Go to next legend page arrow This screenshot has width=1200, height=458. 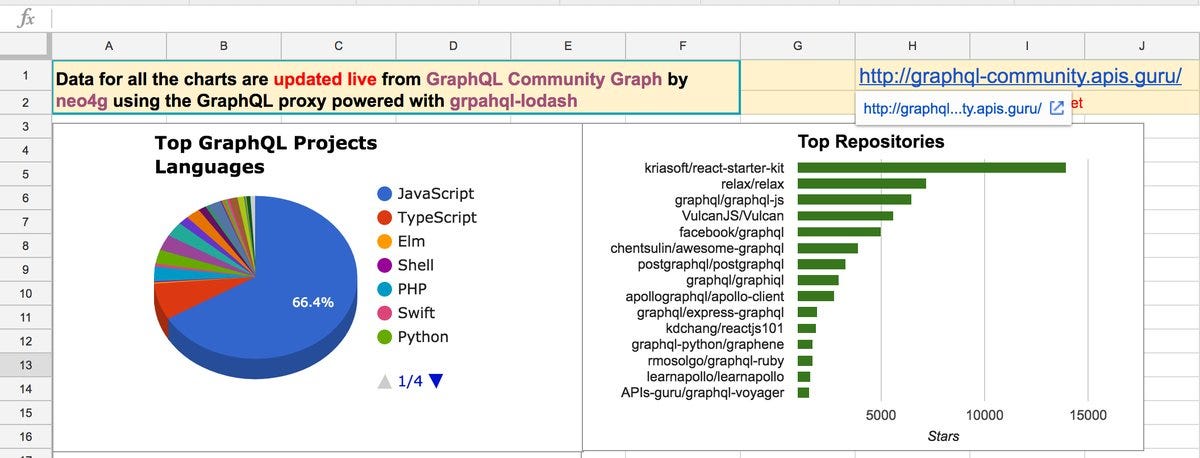coord(435,381)
